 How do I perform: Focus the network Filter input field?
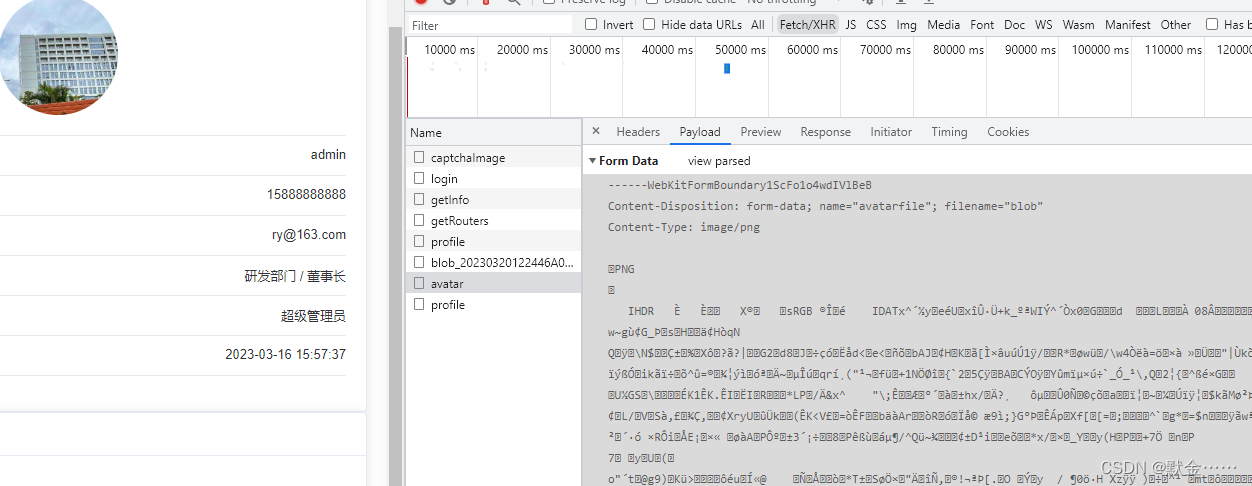[490, 25]
